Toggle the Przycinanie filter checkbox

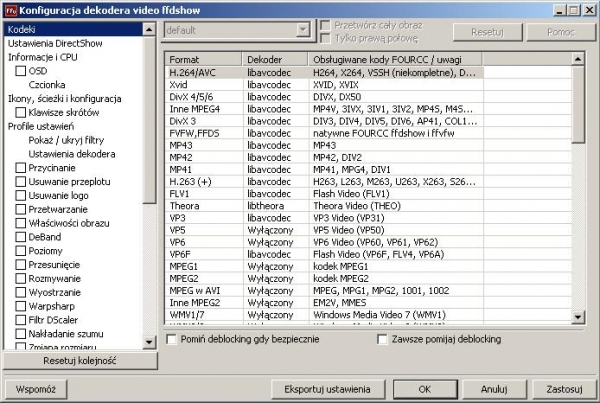[x=21, y=169]
